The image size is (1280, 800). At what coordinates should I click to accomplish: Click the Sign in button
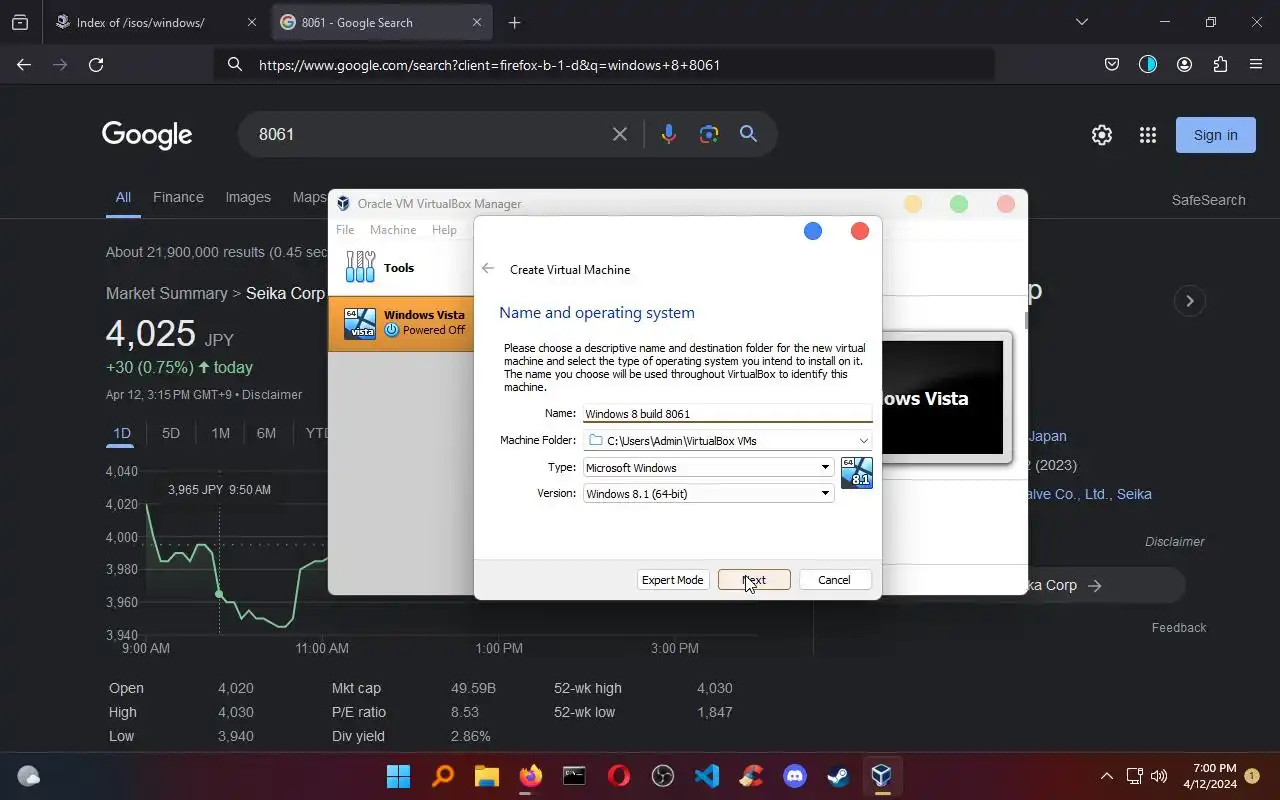click(x=1215, y=135)
